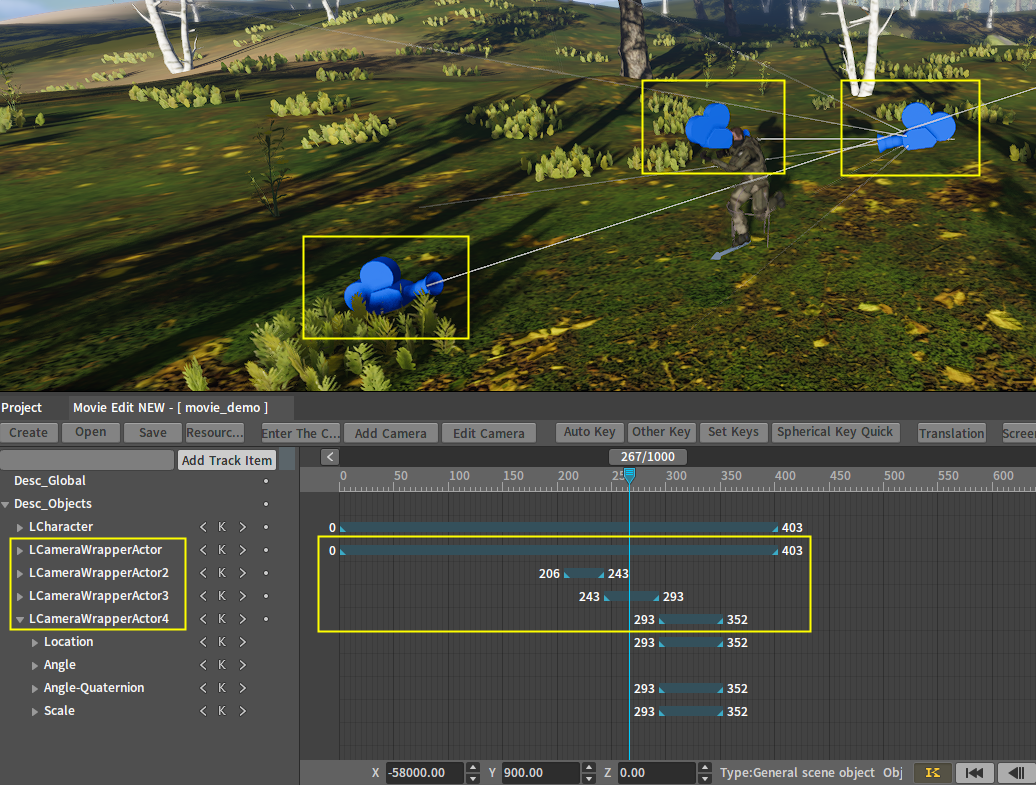Toggle the dot indicator for Desc_Global track
Image resolution: width=1036 pixels, height=785 pixels.
(266, 481)
